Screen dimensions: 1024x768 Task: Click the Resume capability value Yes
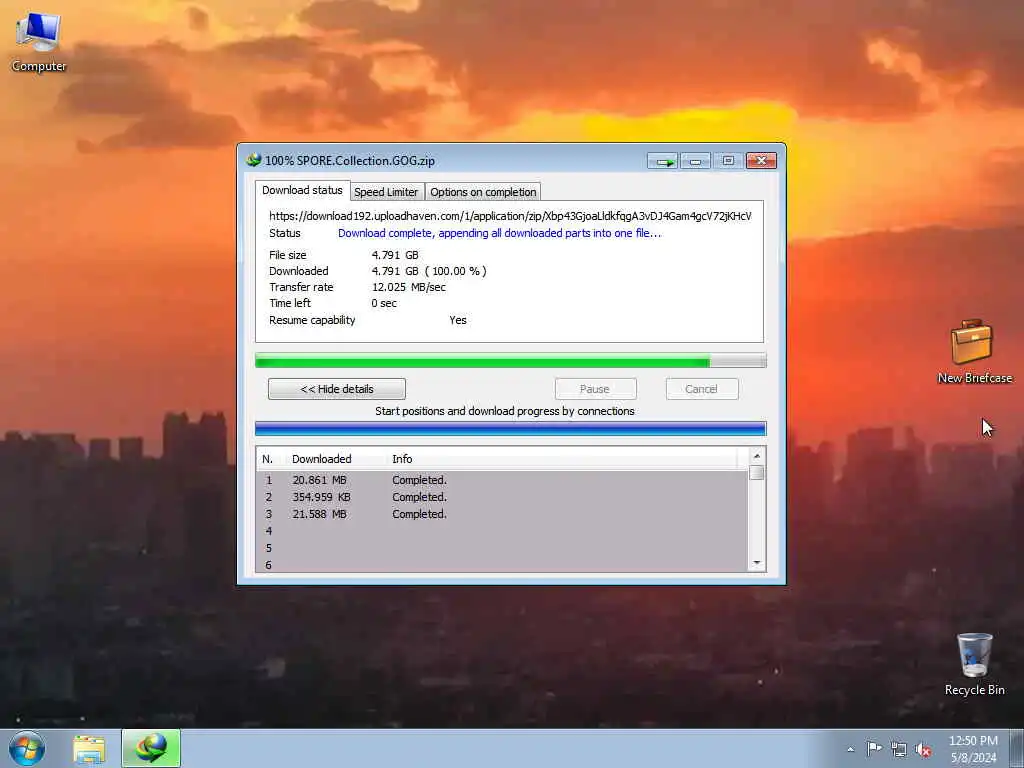pyautogui.click(x=458, y=320)
